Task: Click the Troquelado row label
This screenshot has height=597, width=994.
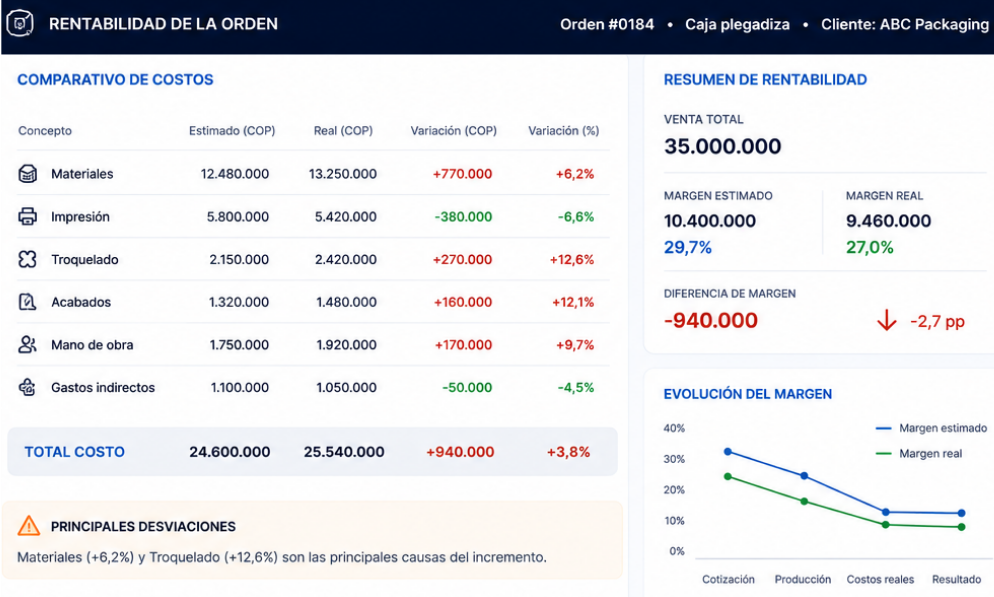Action: tap(85, 260)
